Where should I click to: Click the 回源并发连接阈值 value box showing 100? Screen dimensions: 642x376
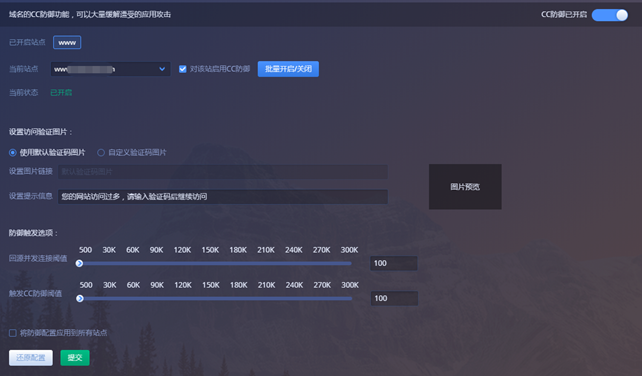coord(394,263)
